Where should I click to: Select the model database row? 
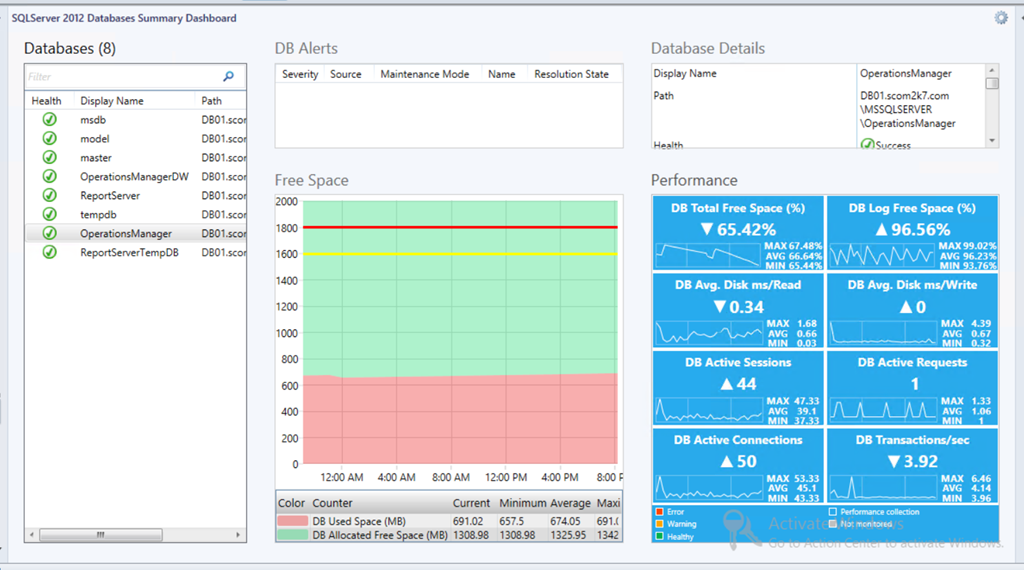136,138
